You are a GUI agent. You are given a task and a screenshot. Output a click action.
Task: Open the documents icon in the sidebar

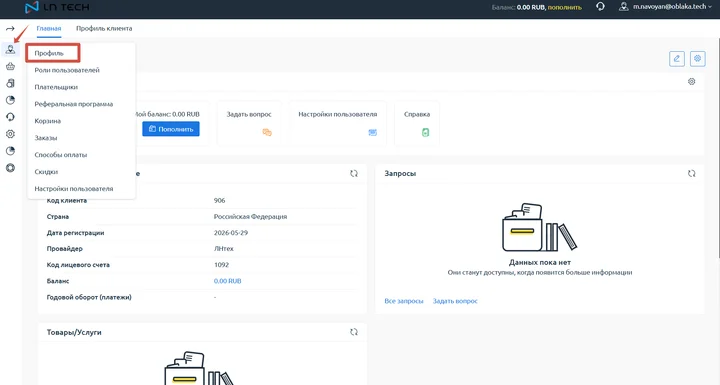pyautogui.click(x=10, y=83)
